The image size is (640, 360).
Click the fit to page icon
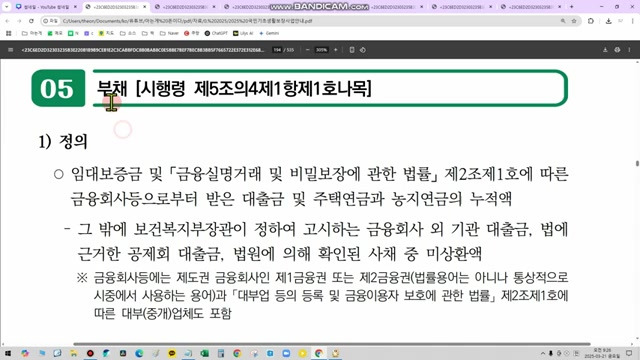click(352, 50)
